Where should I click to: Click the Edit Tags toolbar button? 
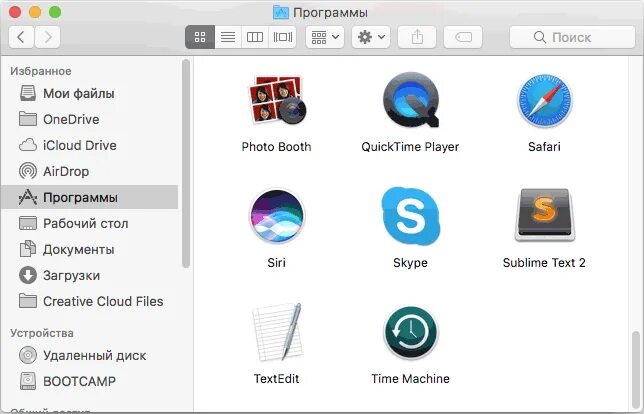(x=463, y=37)
